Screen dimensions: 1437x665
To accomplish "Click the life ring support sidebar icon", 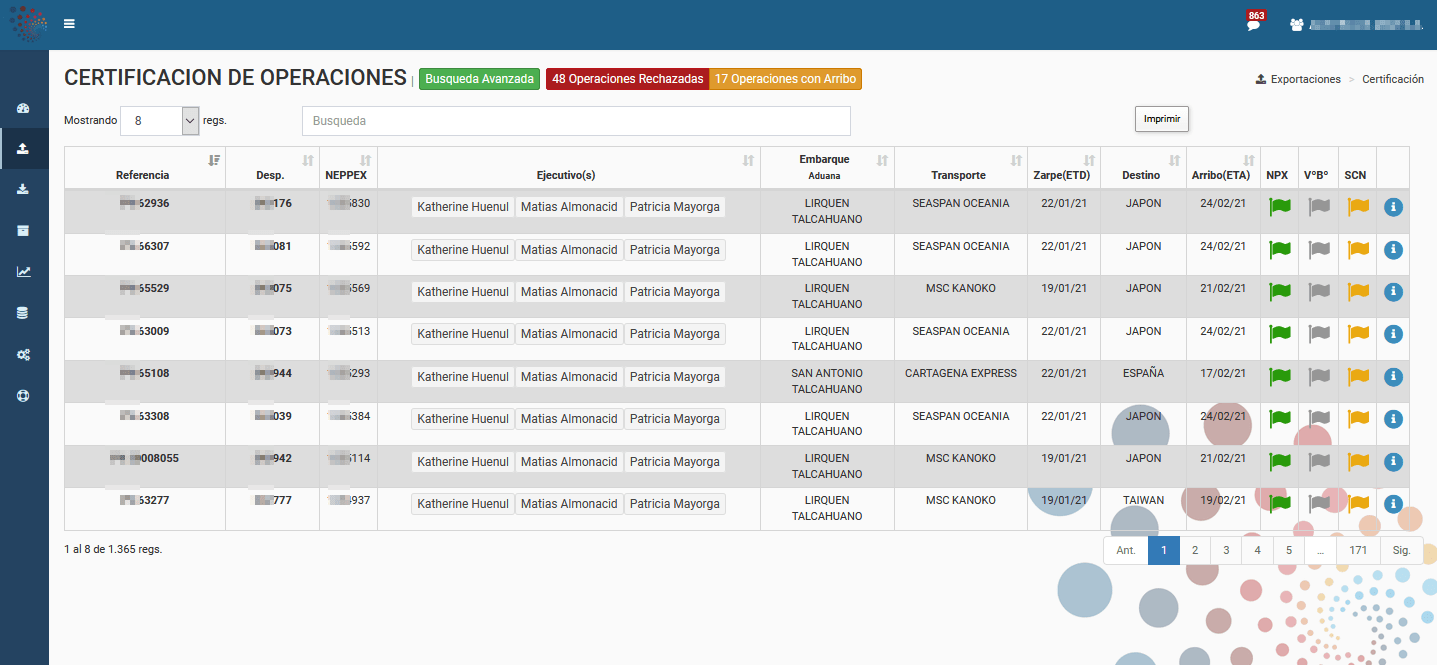I will tap(24, 395).
